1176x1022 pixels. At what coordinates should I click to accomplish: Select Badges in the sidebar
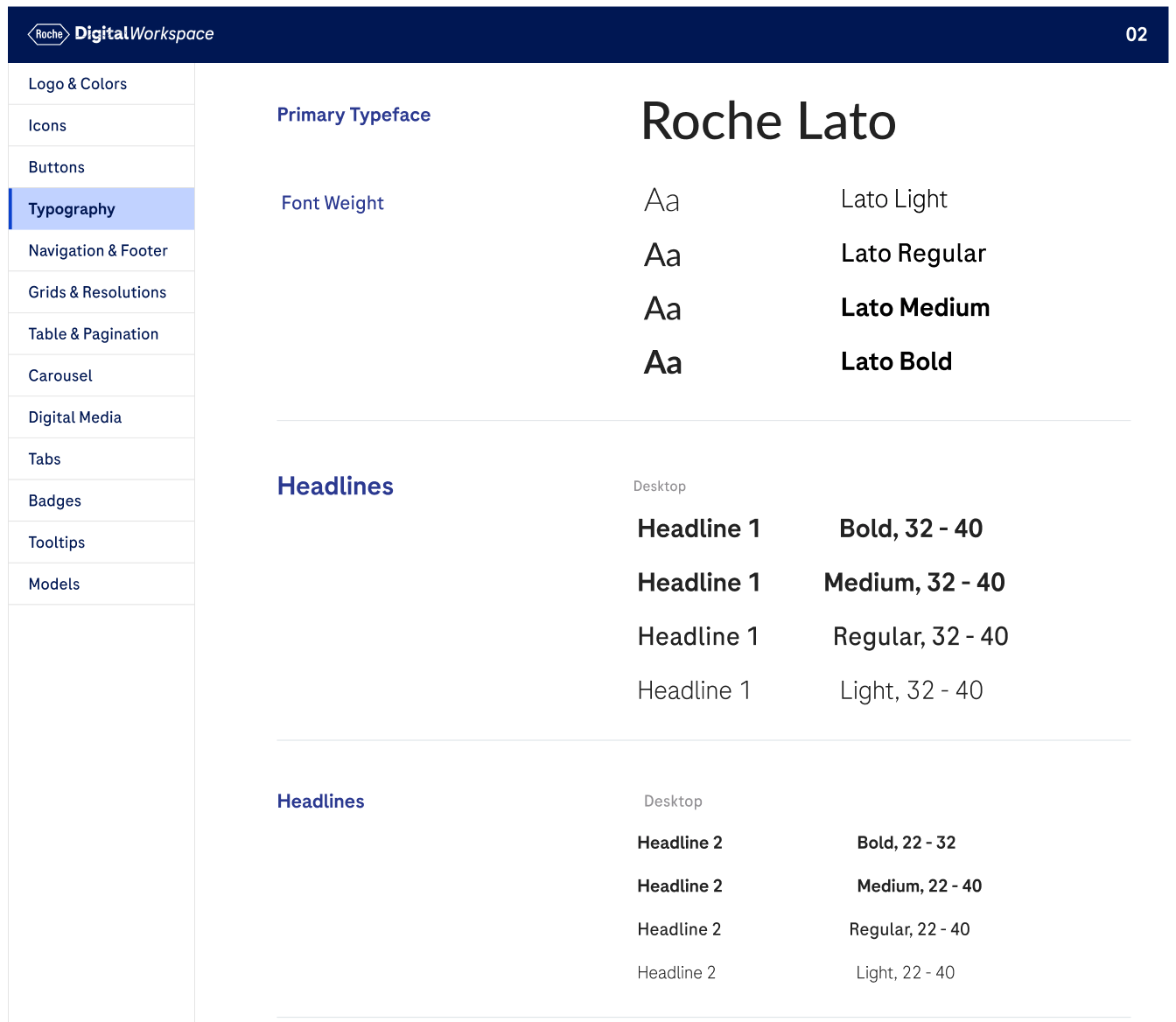click(x=55, y=500)
